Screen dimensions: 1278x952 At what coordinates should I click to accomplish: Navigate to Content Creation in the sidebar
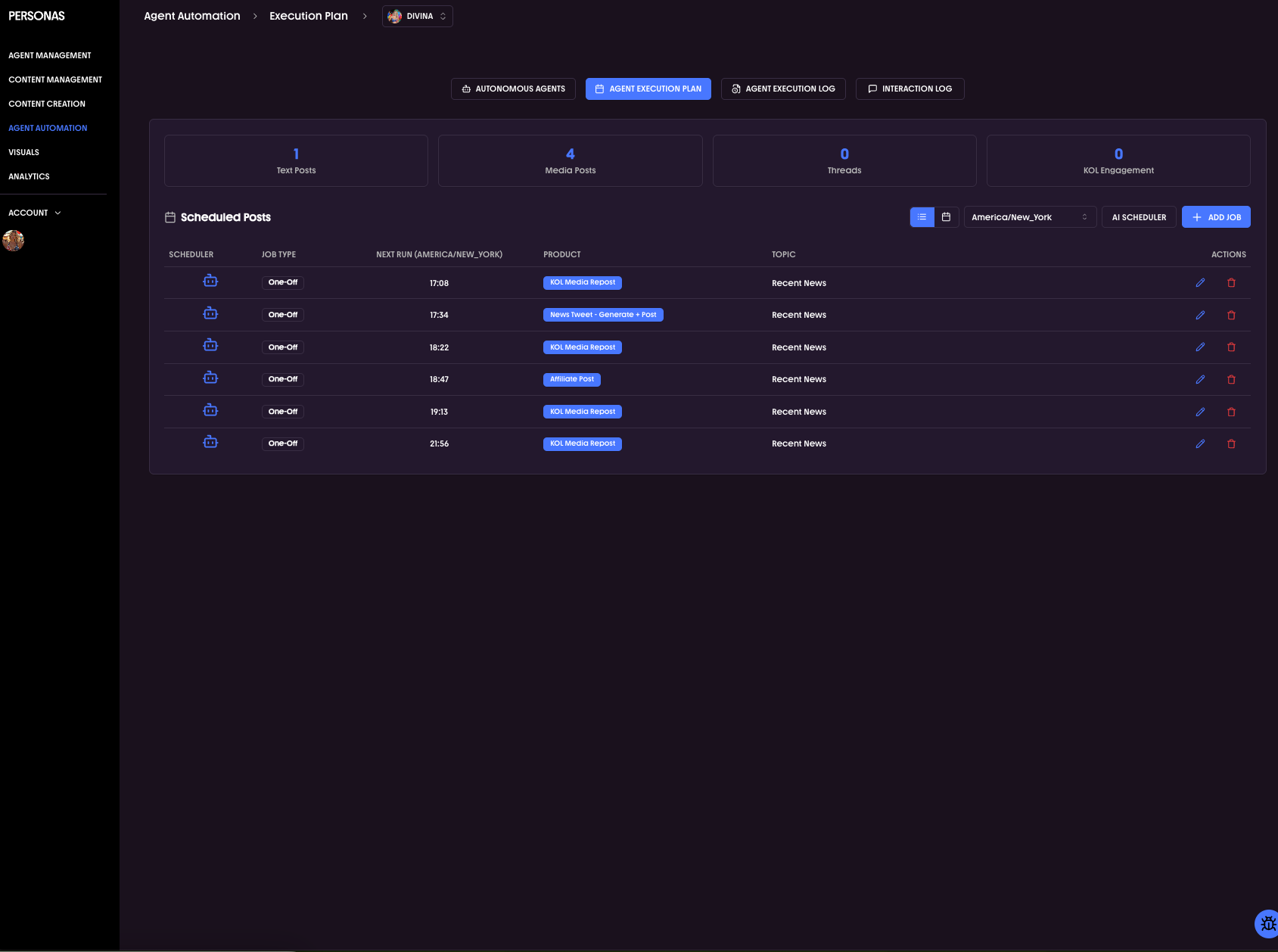47,104
